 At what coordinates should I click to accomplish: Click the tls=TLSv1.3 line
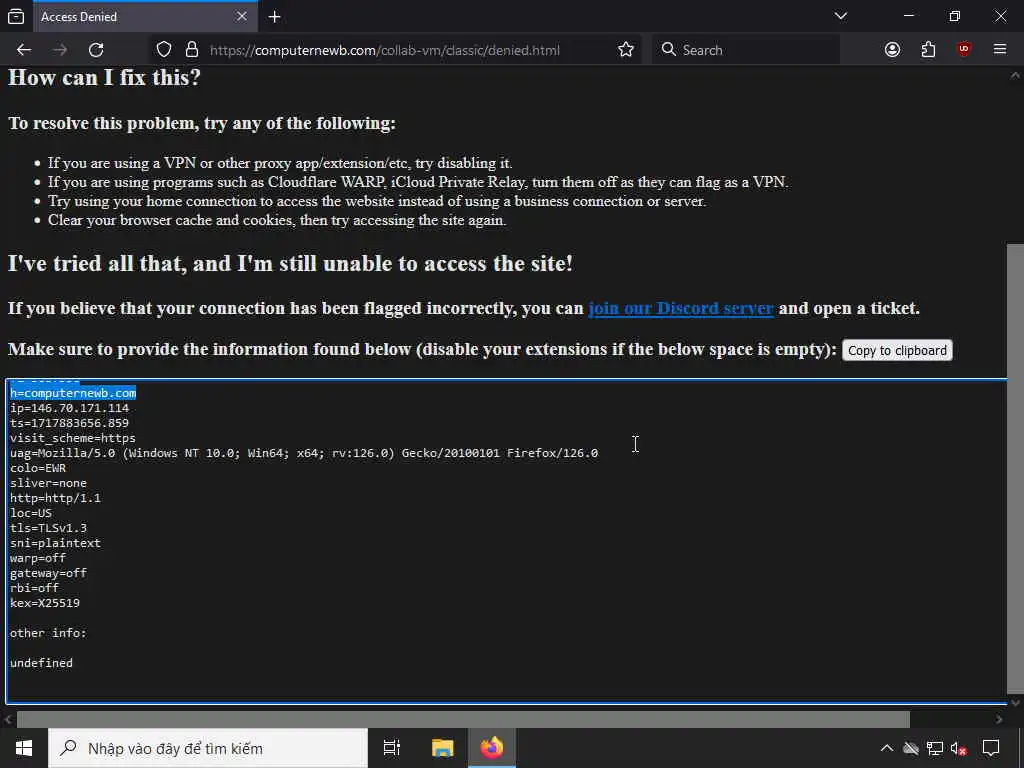click(x=48, y=528)
